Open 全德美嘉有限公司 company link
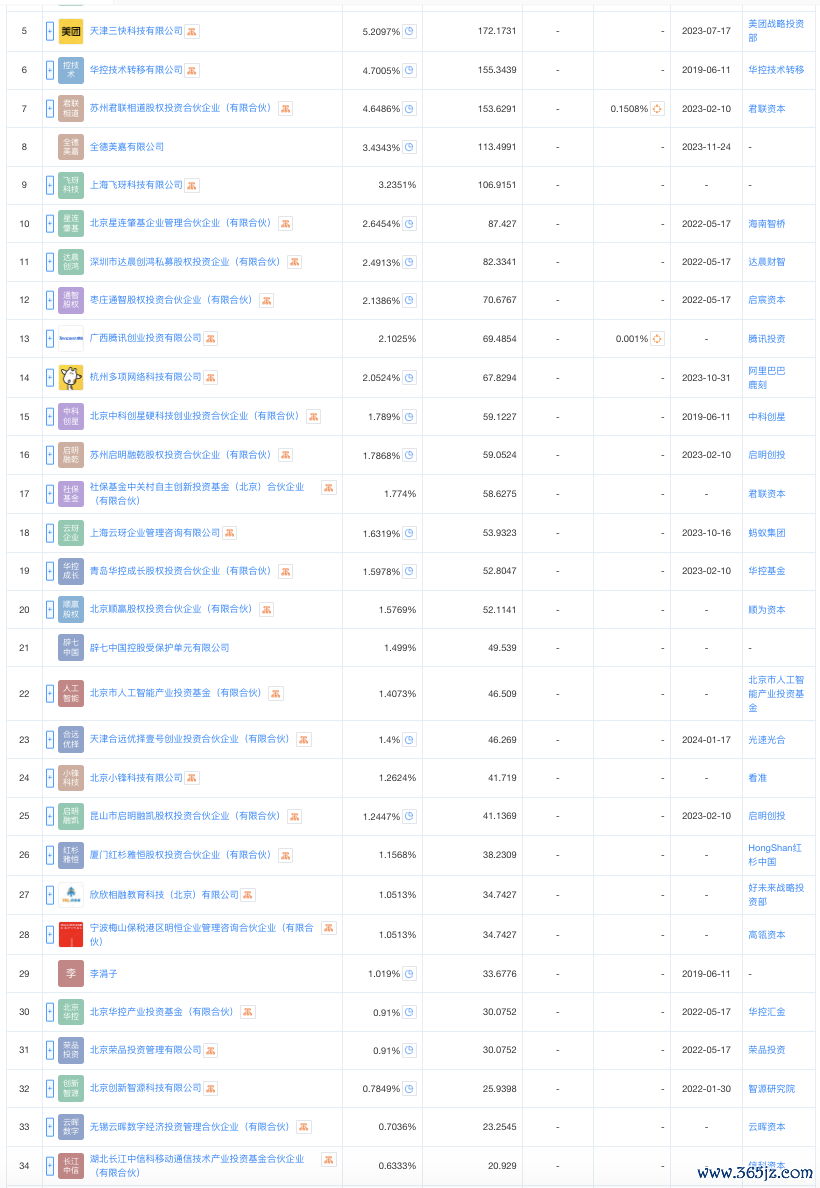The image size is (820, 1188). tap(127, 147)
